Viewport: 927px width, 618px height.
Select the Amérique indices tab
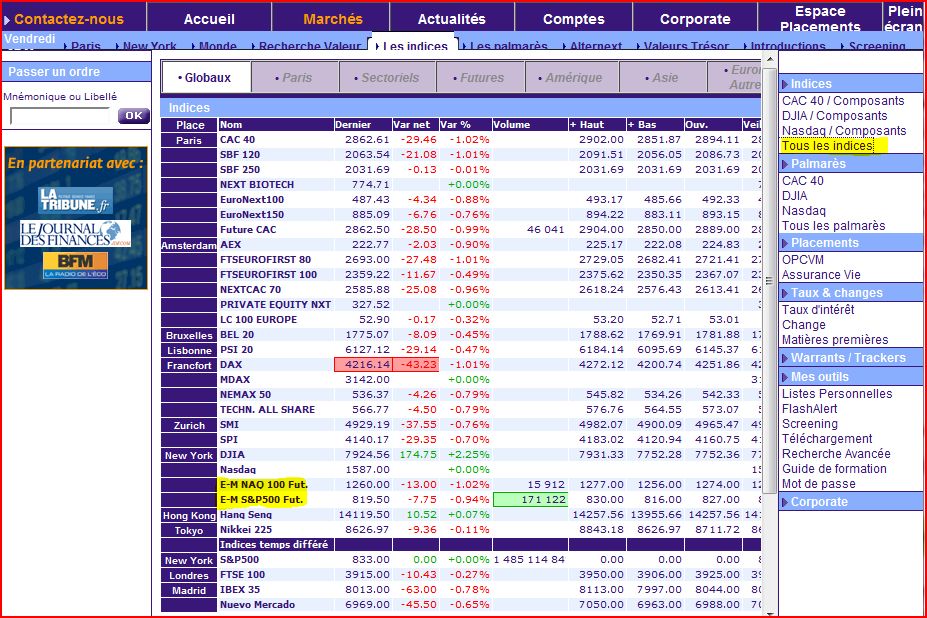tap(572, 77)
